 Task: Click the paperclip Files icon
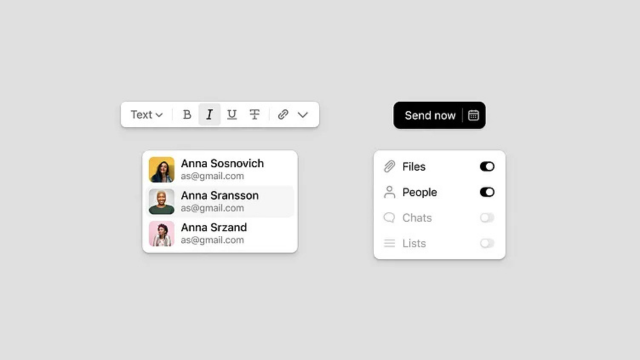tap(389, 167)
